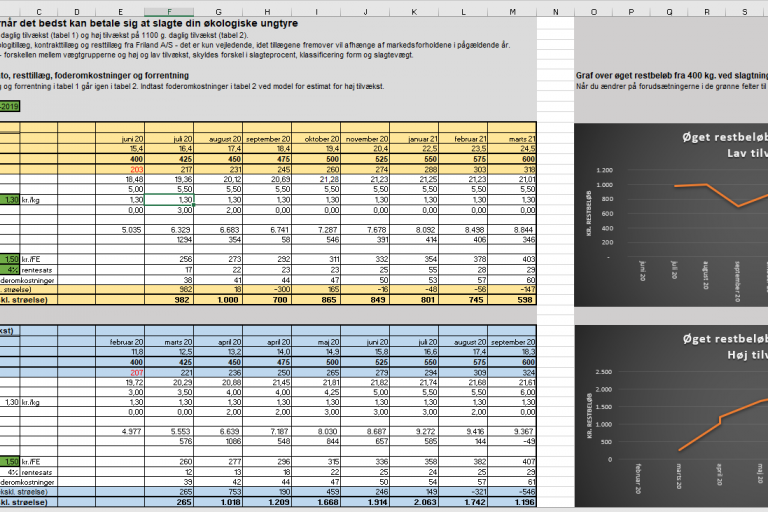Click the column S header
Viewport: 768px width, 512px height.
pos(745,11)
